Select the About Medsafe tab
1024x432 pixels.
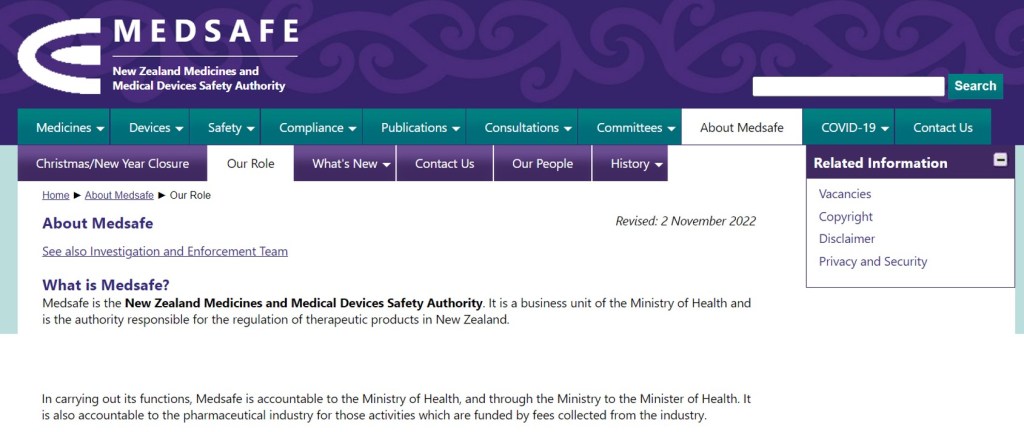tap(741, 128)
